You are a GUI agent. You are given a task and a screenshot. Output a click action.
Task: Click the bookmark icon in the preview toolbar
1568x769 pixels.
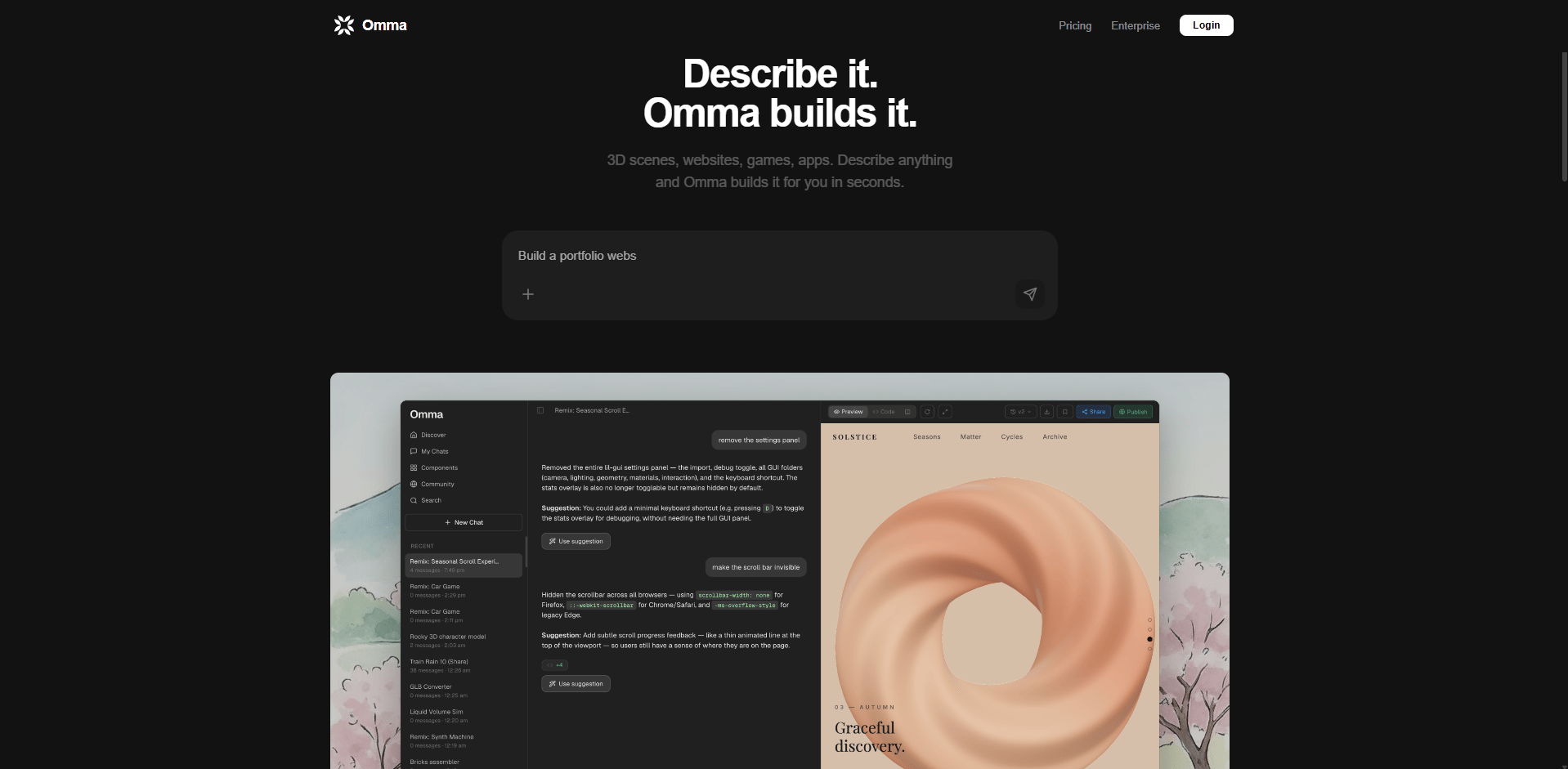1065,412
